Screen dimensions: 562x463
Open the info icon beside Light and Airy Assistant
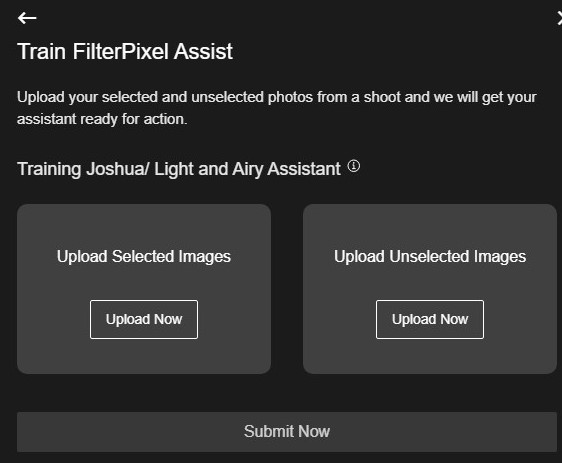pos(353,166)
